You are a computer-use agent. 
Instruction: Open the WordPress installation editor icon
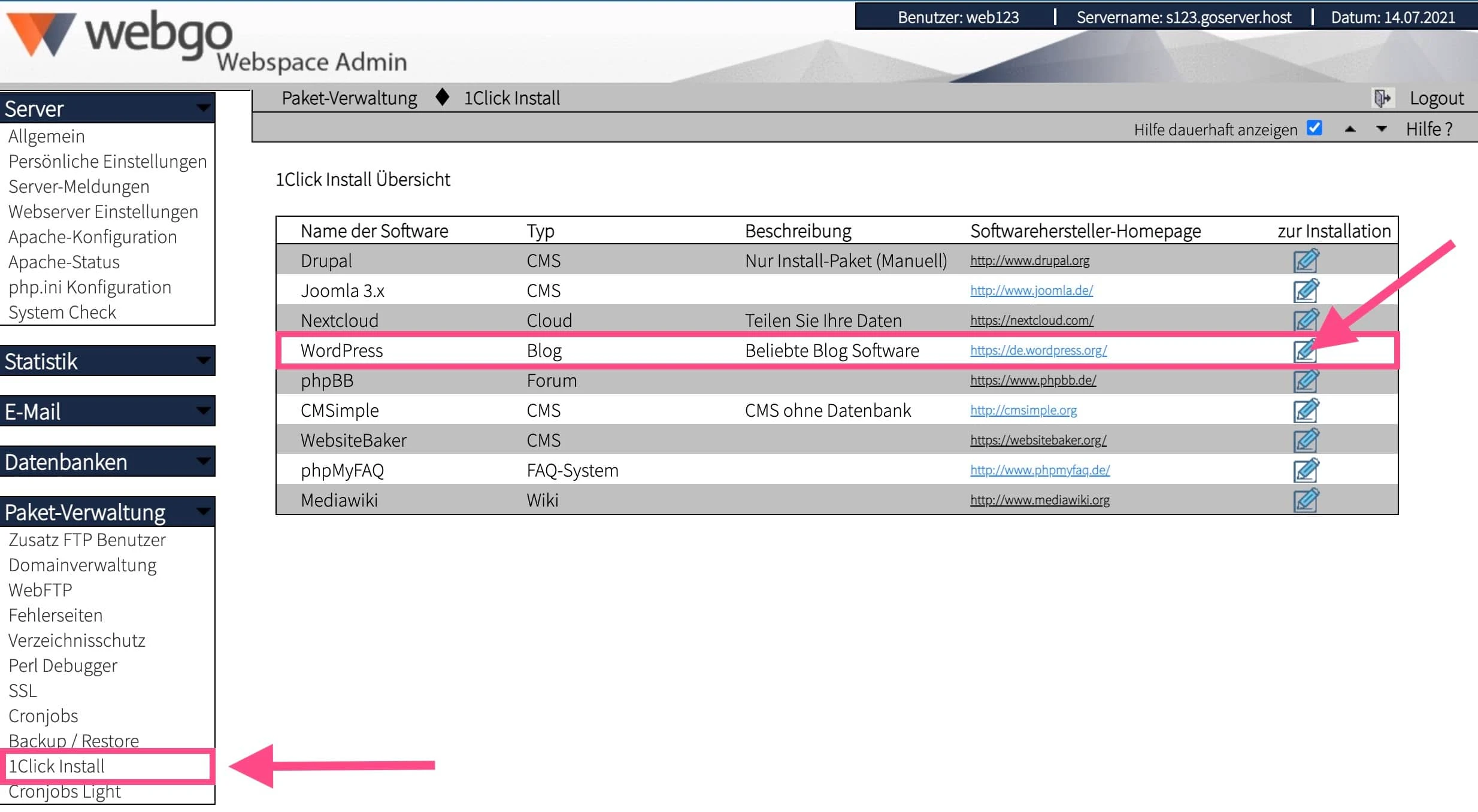(1306, 350)
